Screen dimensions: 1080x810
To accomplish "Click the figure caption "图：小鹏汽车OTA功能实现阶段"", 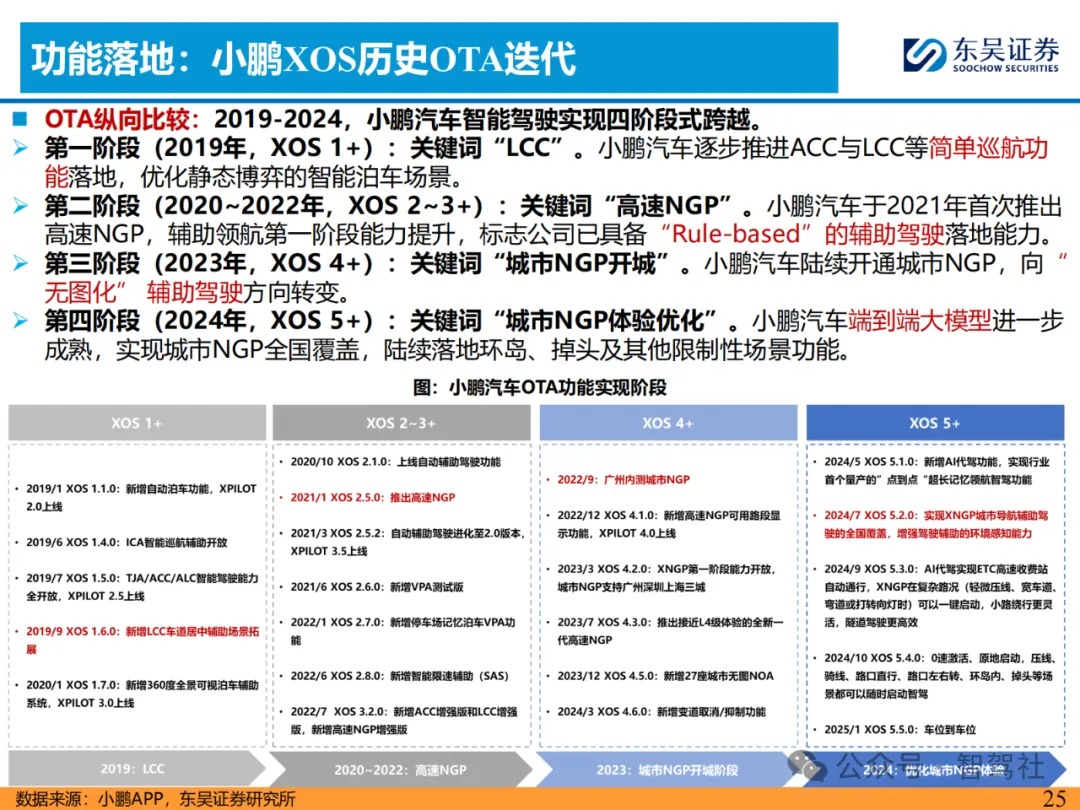I will 540,387.
